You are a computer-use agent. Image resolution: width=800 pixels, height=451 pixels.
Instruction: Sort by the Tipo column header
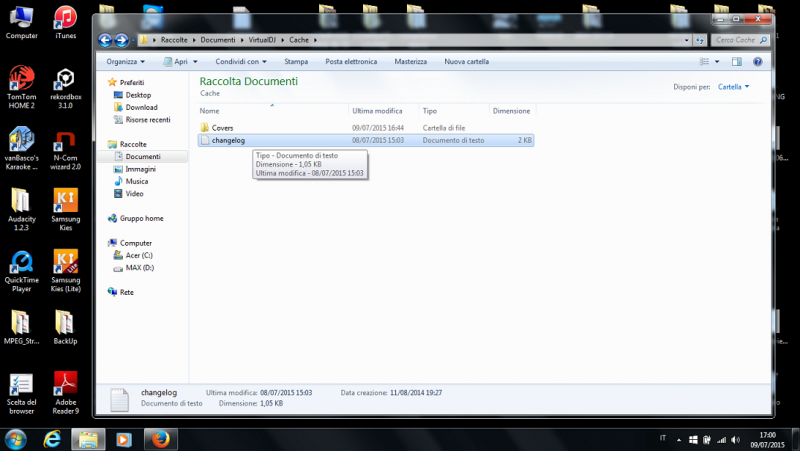(454, 111)
